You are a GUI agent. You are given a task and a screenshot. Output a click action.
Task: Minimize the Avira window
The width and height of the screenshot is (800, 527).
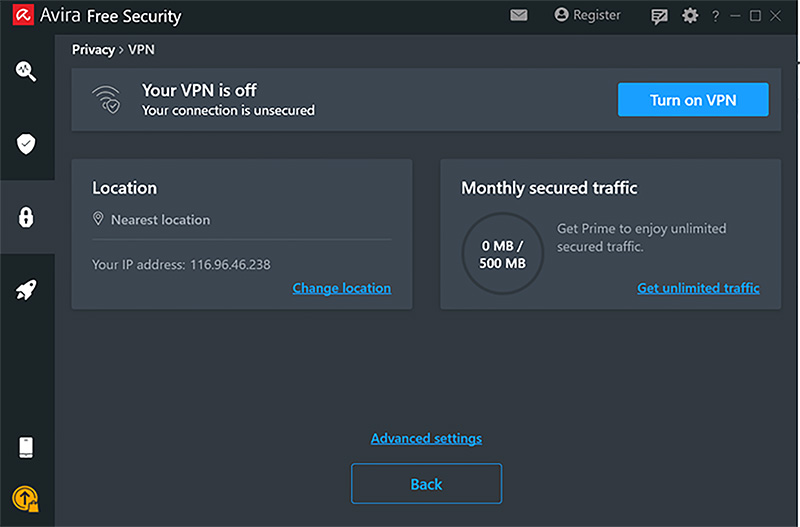click(x=735, y=16)
